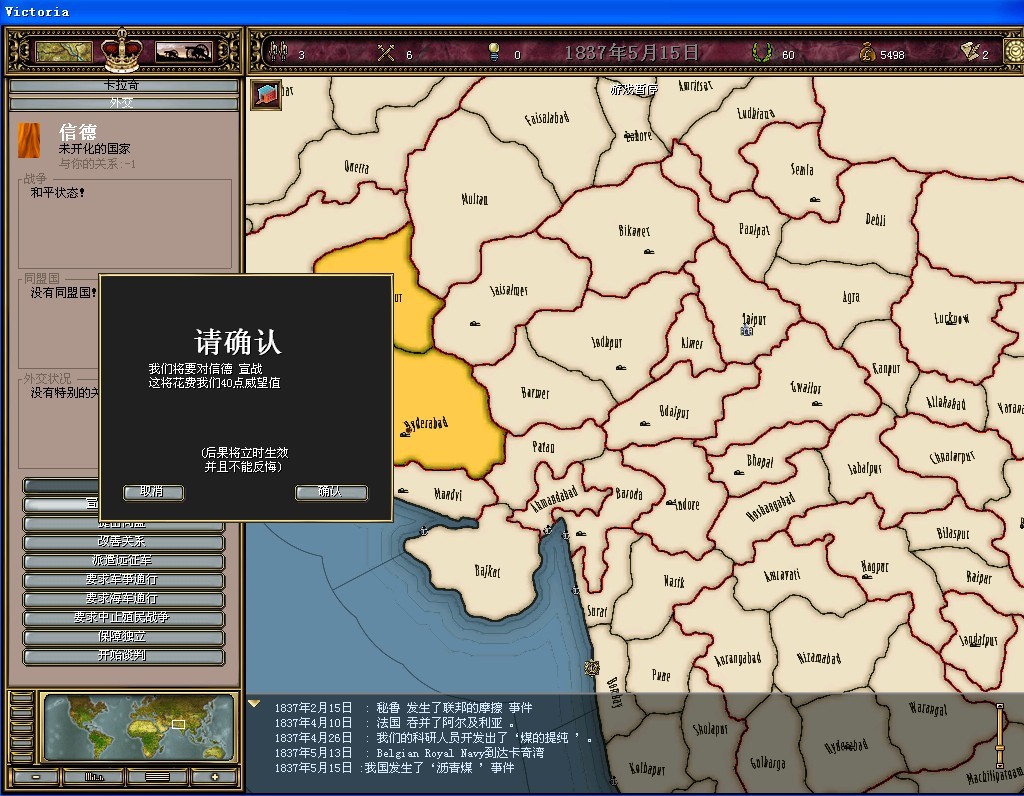Screen dimensions: 1024x796
Task: Click the world minimap thumbnail
Action: click(138, 727)
